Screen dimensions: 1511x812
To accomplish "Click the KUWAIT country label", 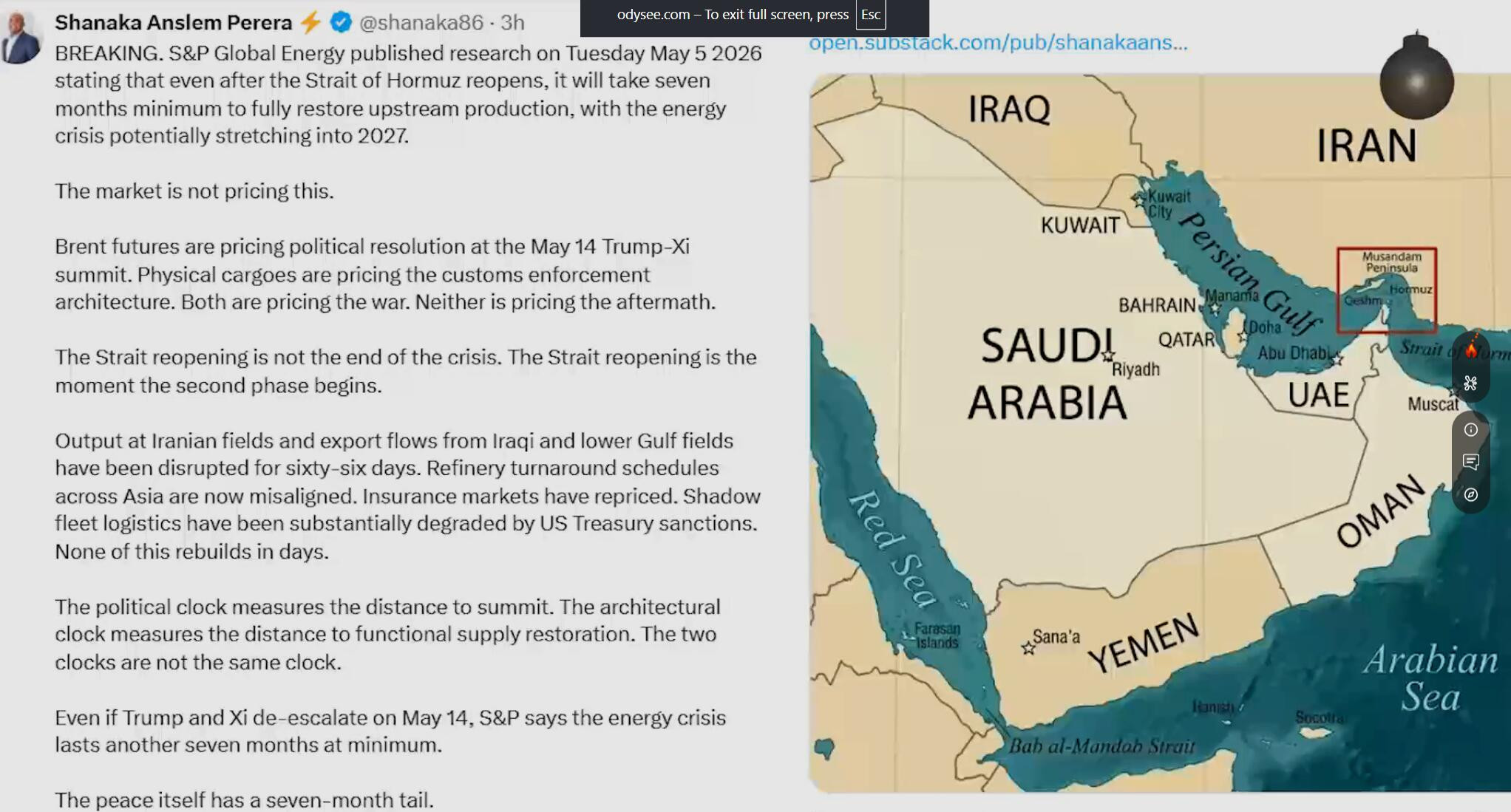I will 1080,225.
